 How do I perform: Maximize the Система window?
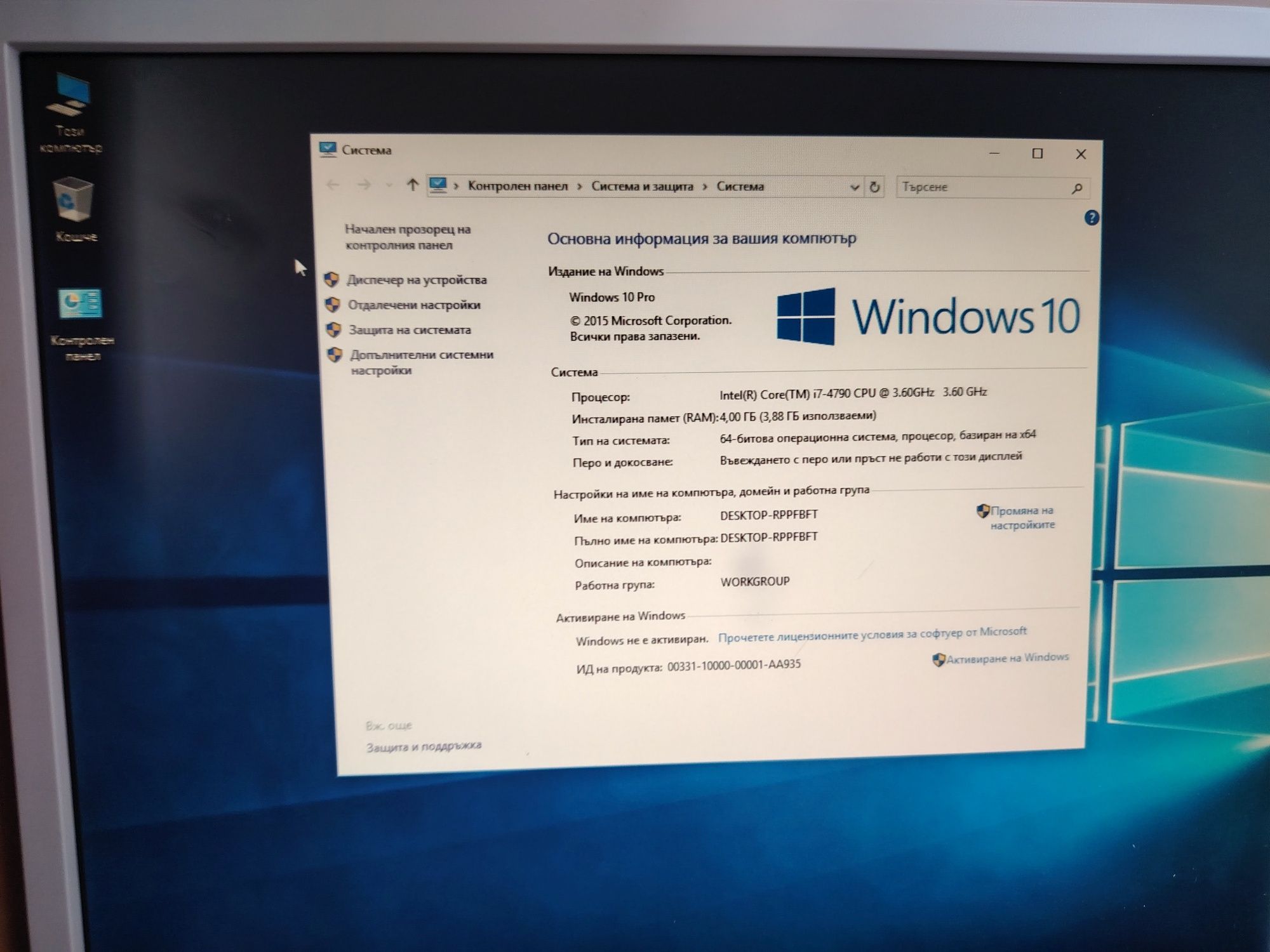coord(1038,154)
